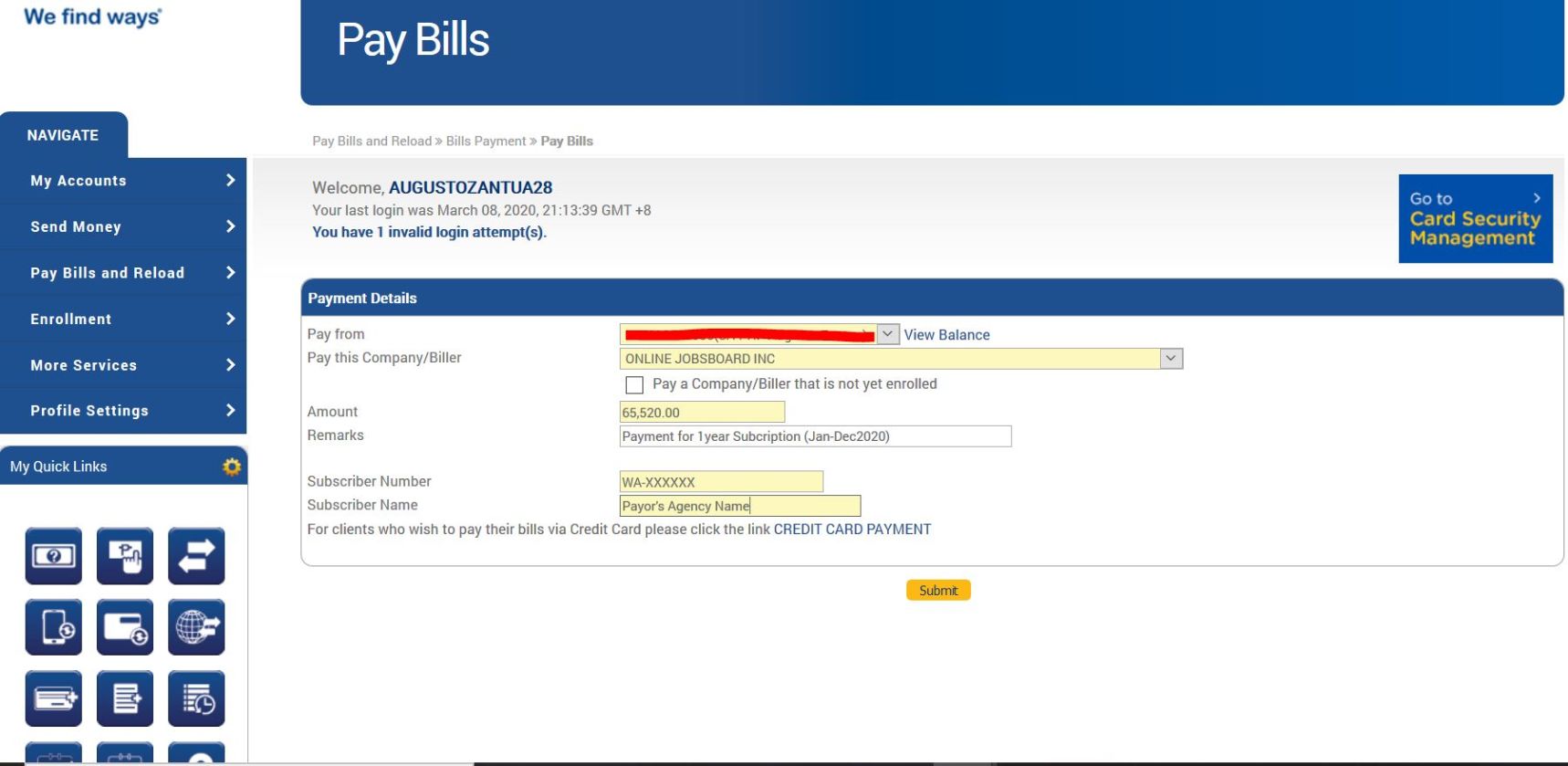Image resolution: width=1568 pixels, height=766 pixels.
Task: Open the balance inquiry quick link icon
Action: click(54, 555)
